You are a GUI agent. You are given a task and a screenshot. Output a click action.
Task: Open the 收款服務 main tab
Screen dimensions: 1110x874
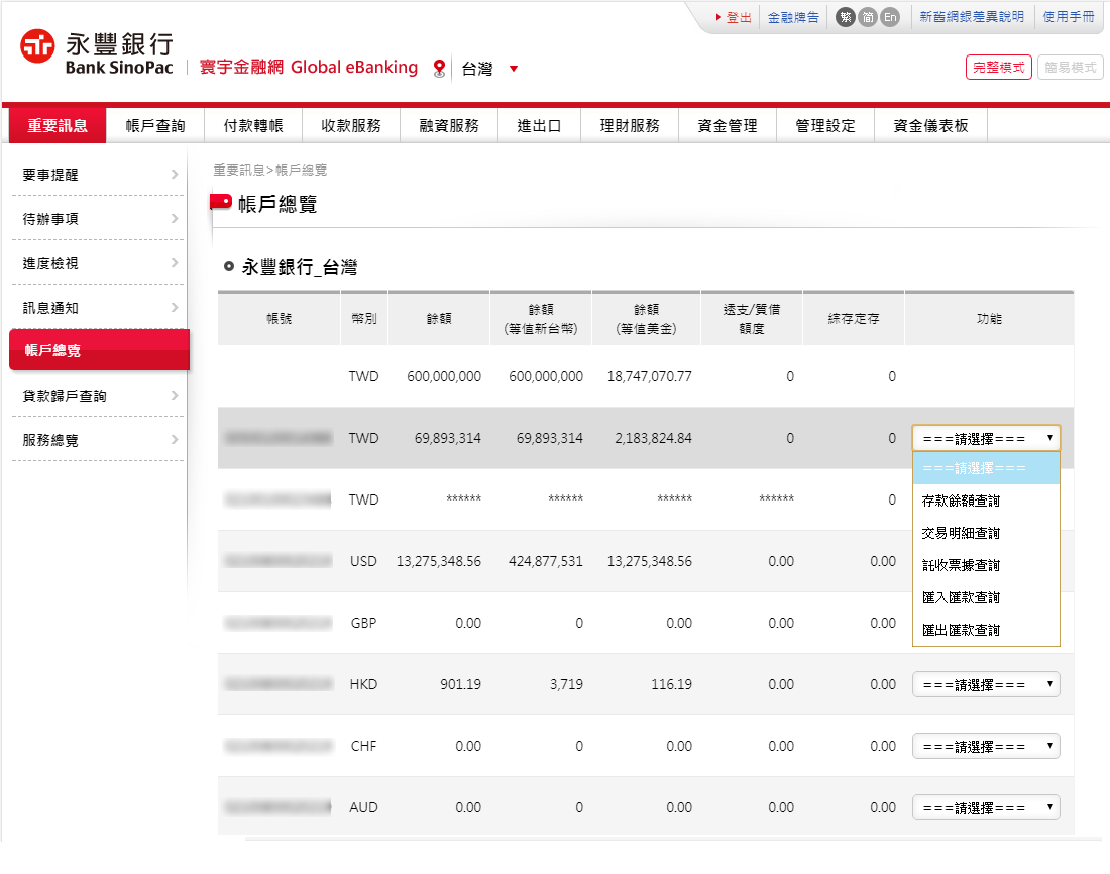pyautogui.click(x=351, y=126)
